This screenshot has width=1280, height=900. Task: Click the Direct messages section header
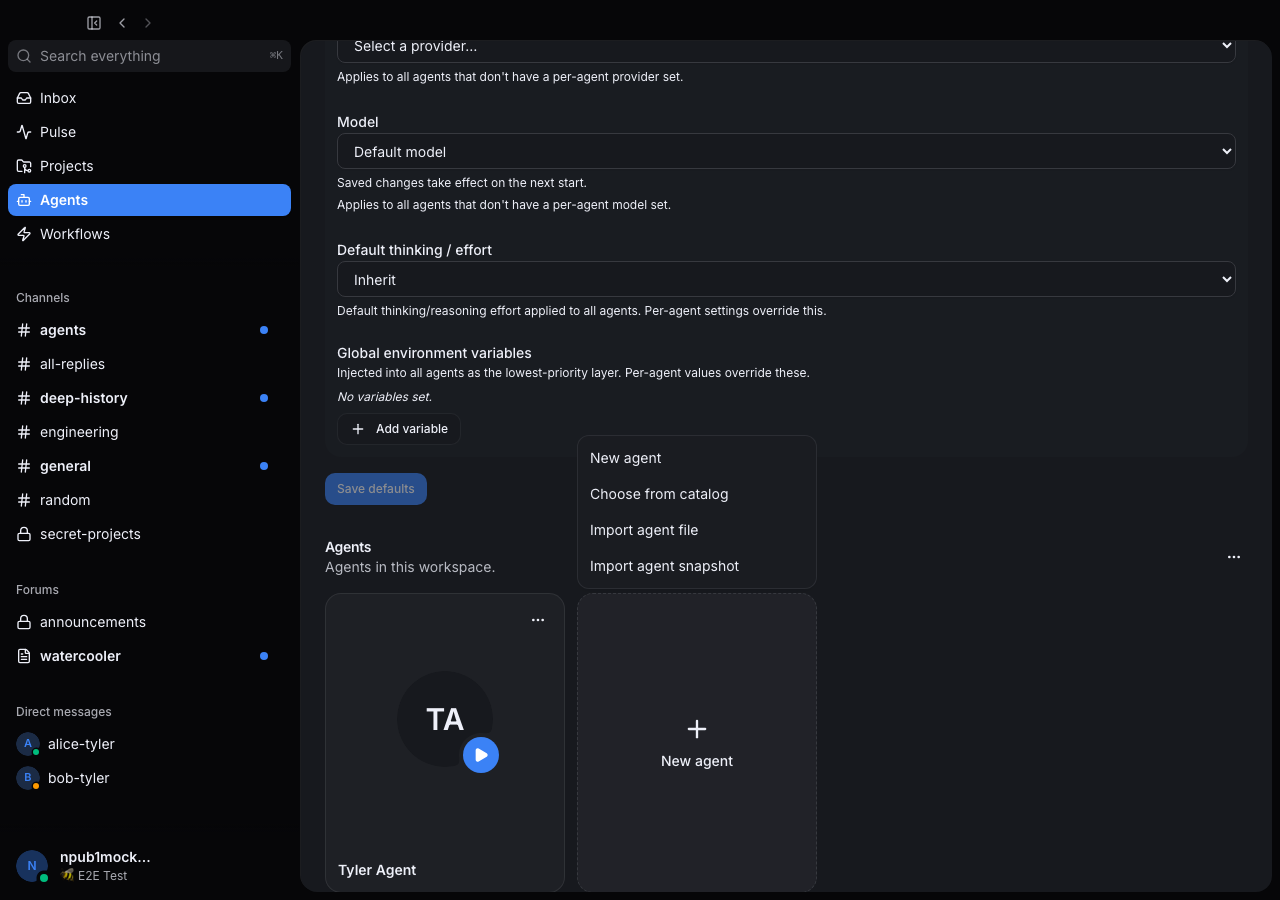pos(64,712)
